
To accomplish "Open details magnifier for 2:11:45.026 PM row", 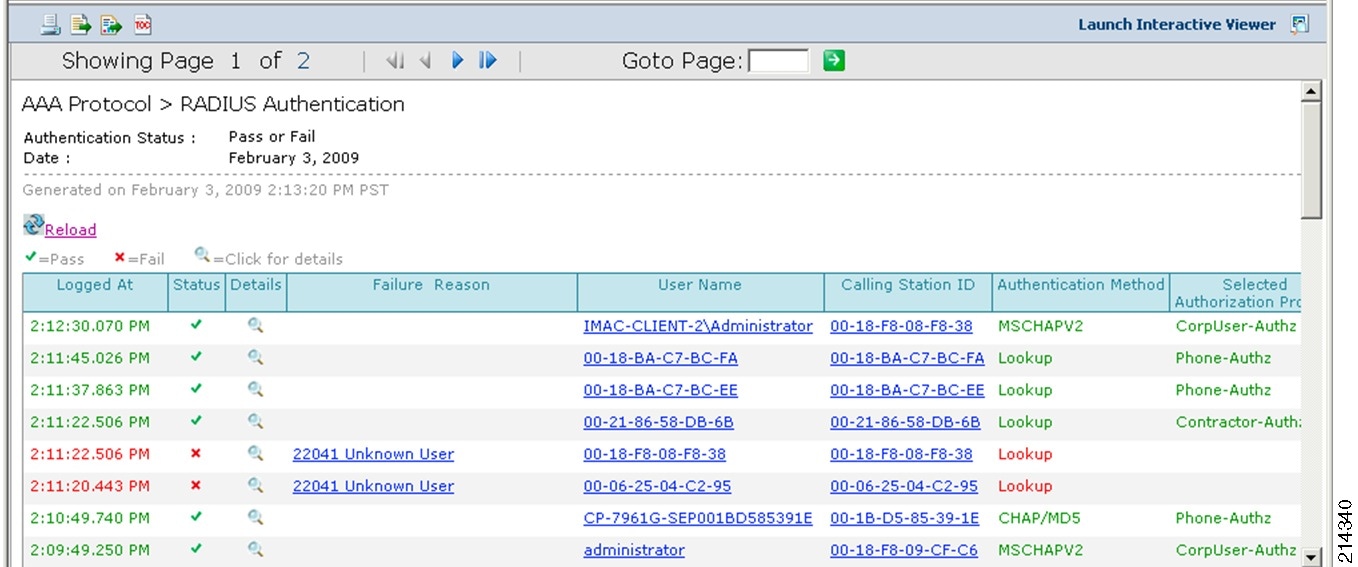I will pos(255,357).
